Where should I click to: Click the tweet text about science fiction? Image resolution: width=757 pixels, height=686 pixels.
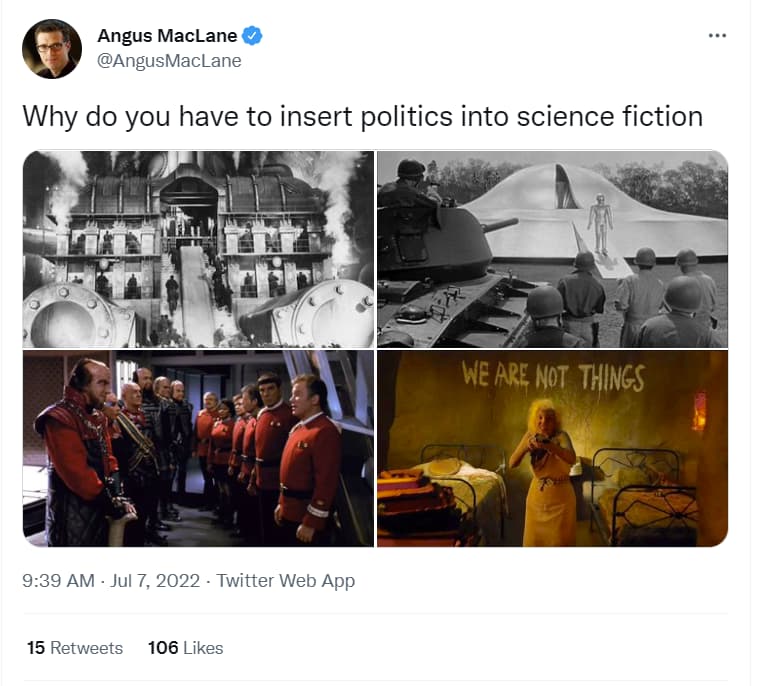pos(363,116)
